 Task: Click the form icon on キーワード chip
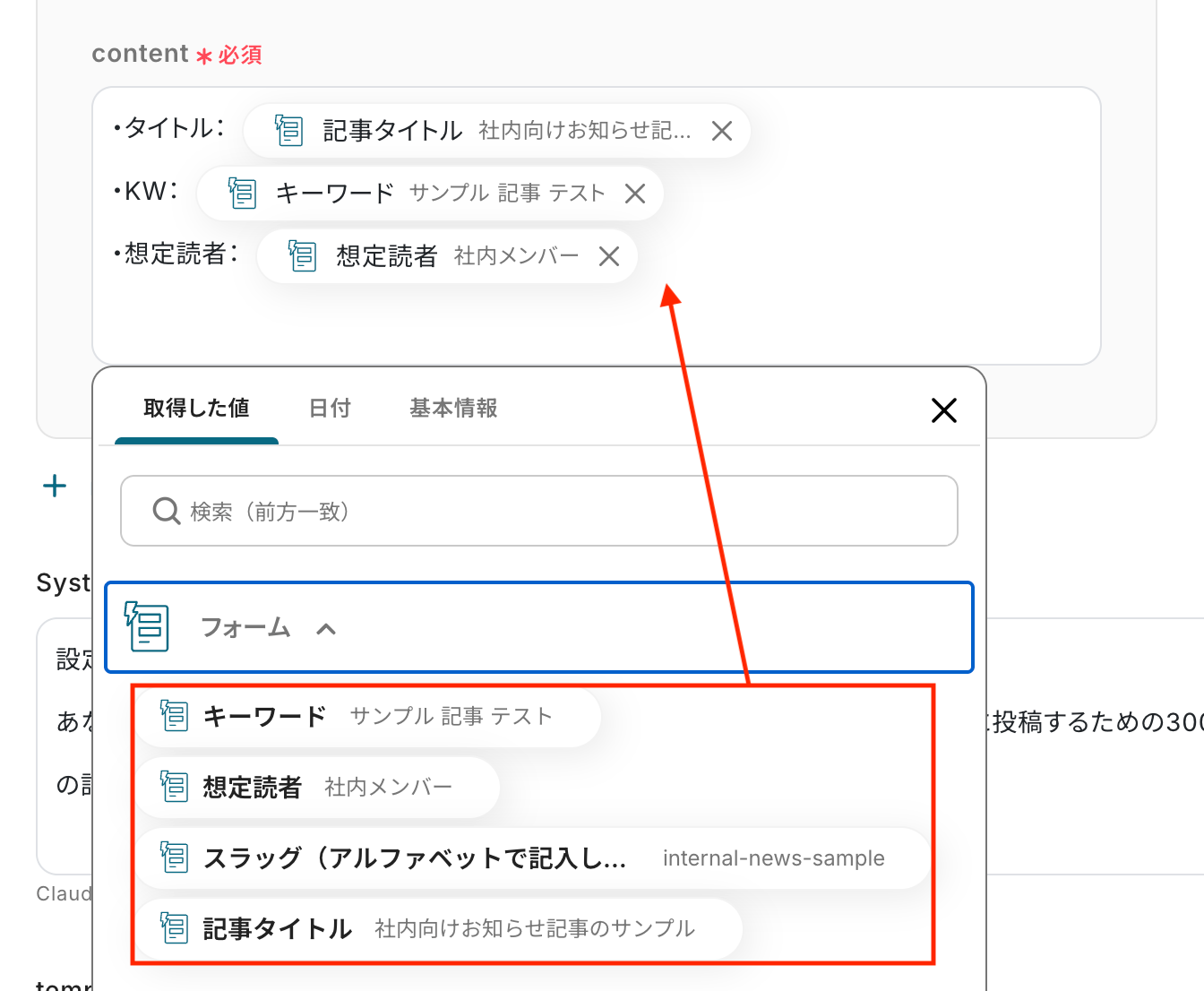tap(242, 194)
